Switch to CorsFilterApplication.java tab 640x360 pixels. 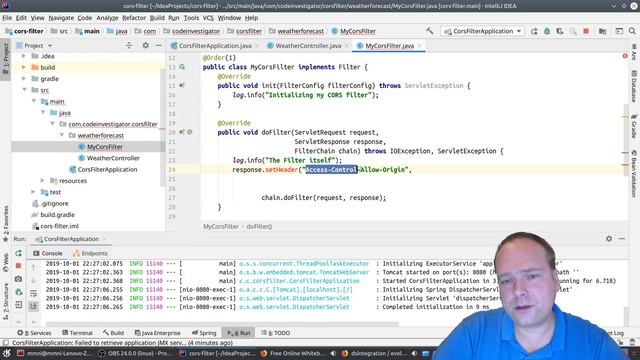coord(215,46)
